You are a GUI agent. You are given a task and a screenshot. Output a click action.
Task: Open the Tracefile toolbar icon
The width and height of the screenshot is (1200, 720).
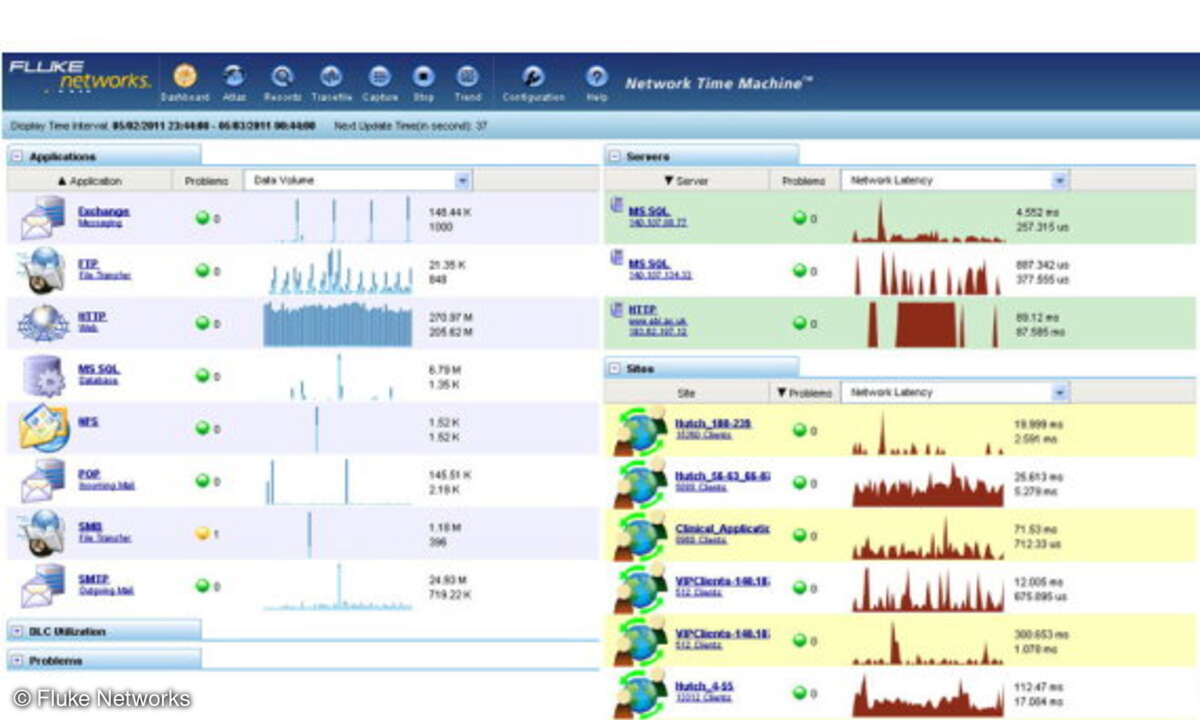click(331, 76)
